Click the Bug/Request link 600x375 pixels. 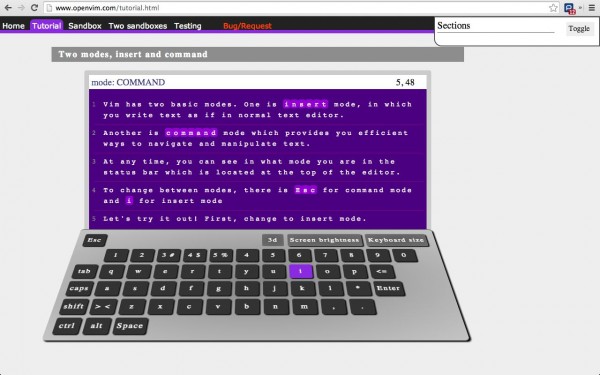[247, 26]
